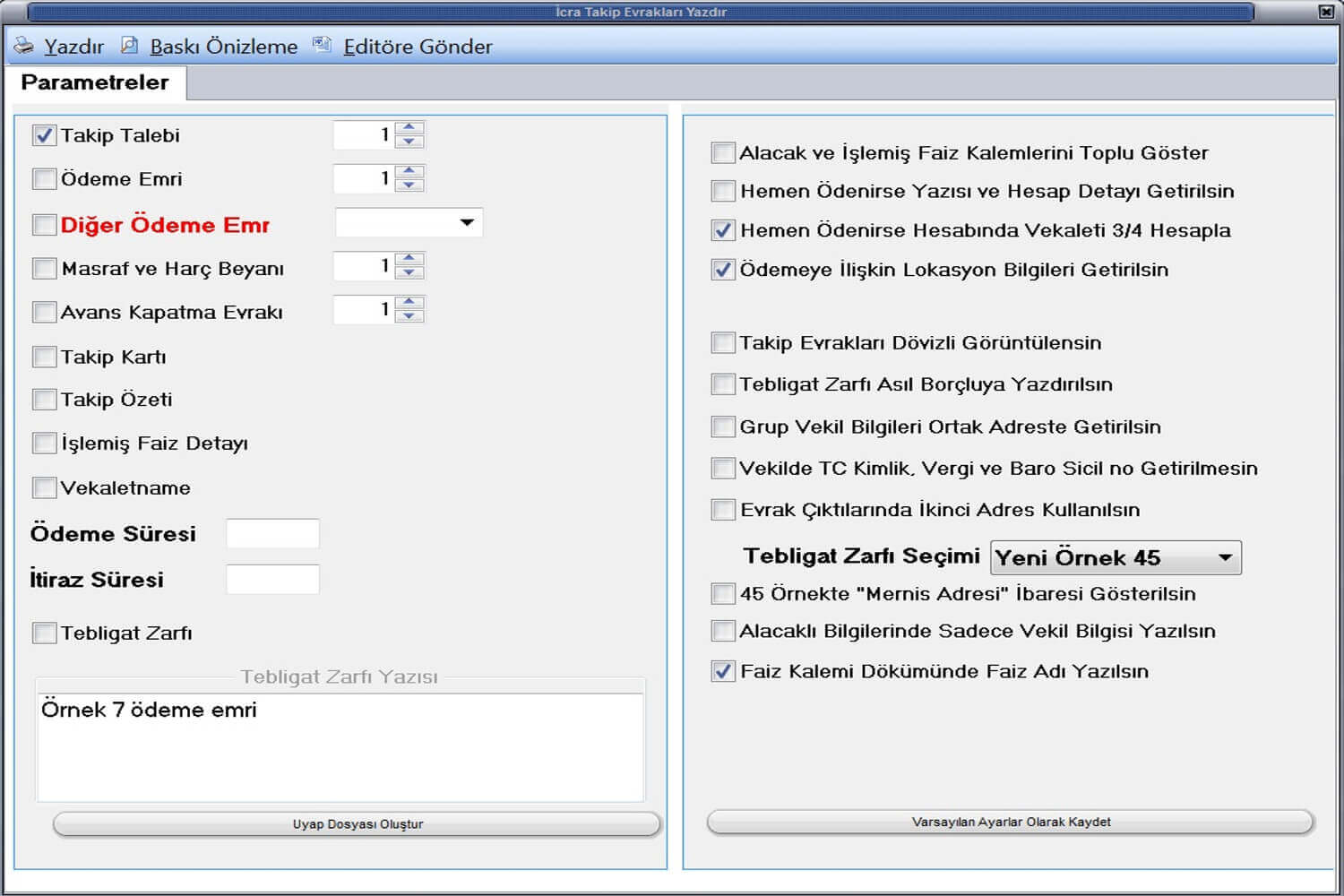Decrease Avans Kapatma Evrakı copy count

(x=409, y=316)
